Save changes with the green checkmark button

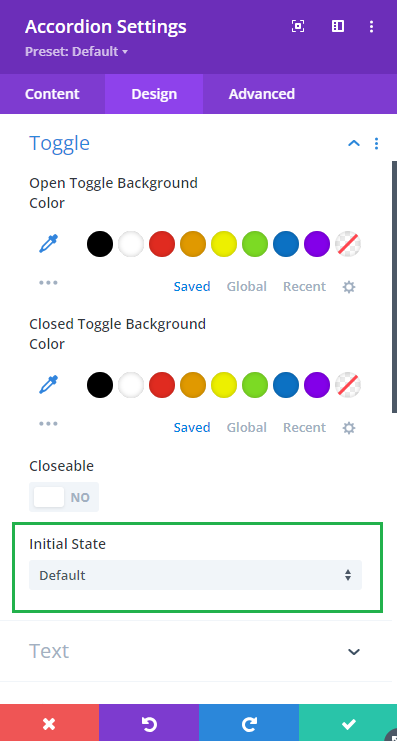click(348, 723)
